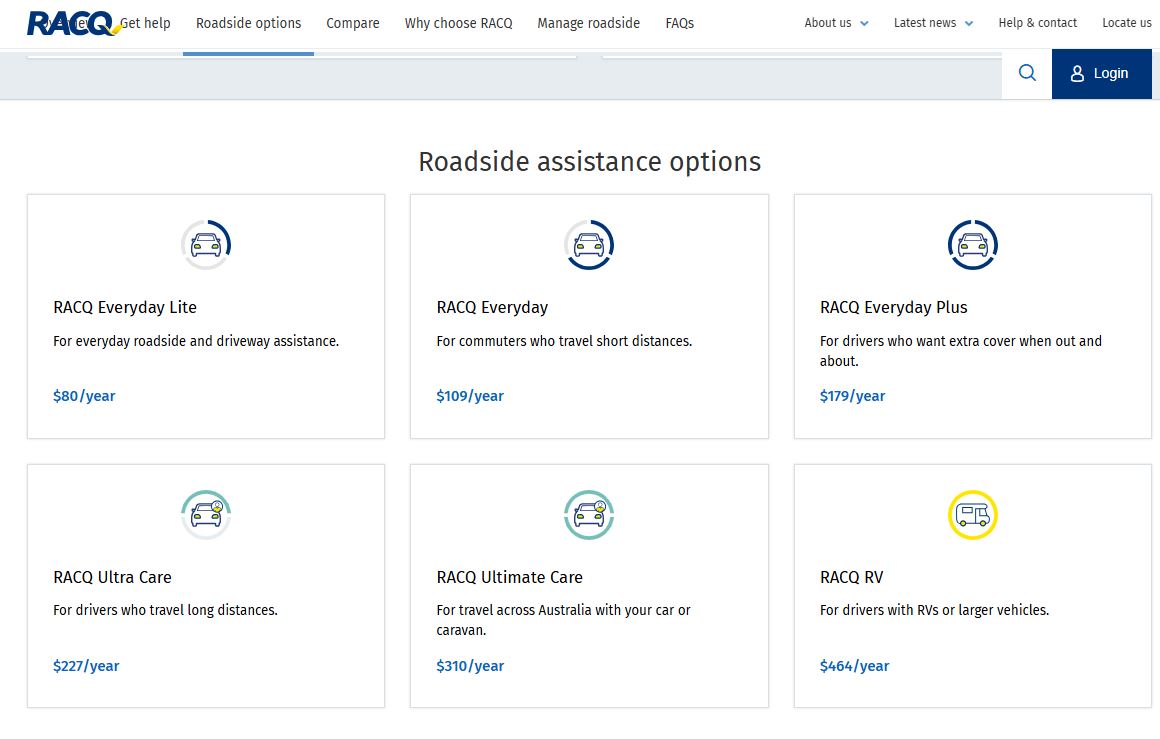Select the RACQ RV plan card

click(x=972, y=585)
